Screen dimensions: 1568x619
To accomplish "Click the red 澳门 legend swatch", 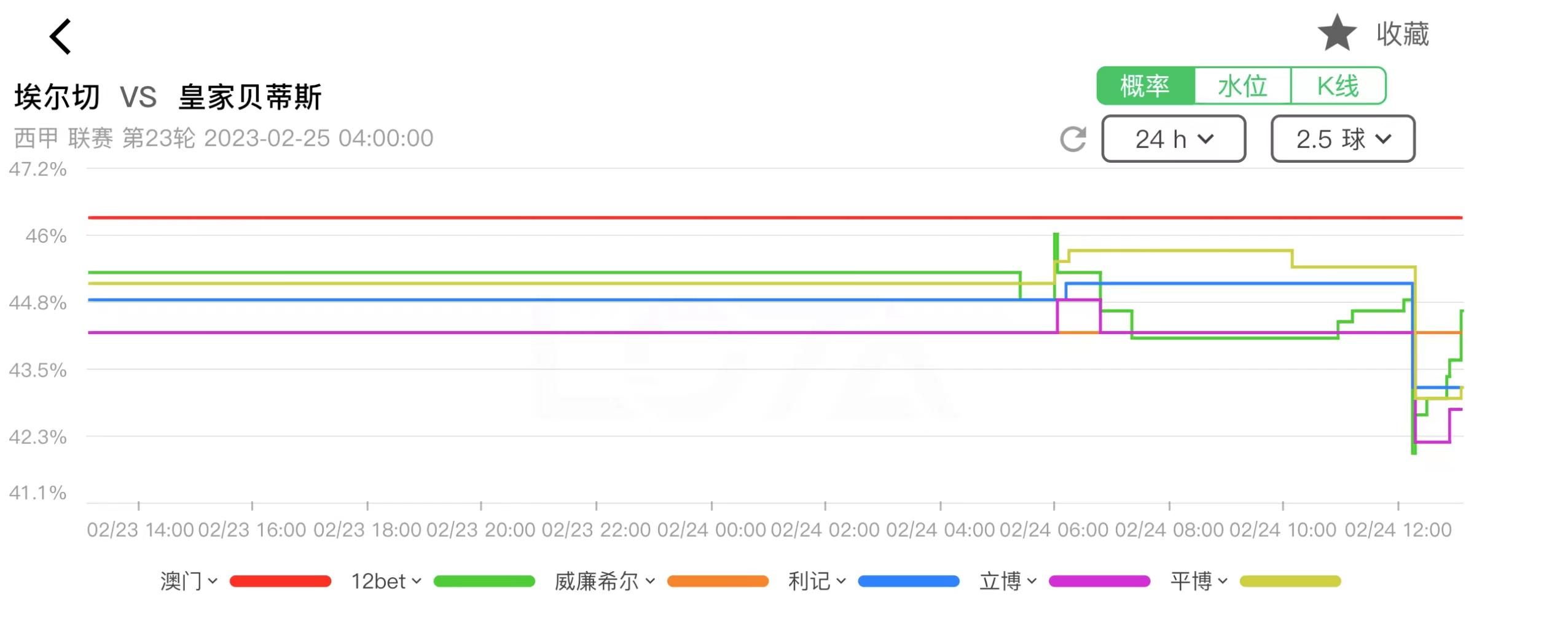I will [x=280, y=582].
